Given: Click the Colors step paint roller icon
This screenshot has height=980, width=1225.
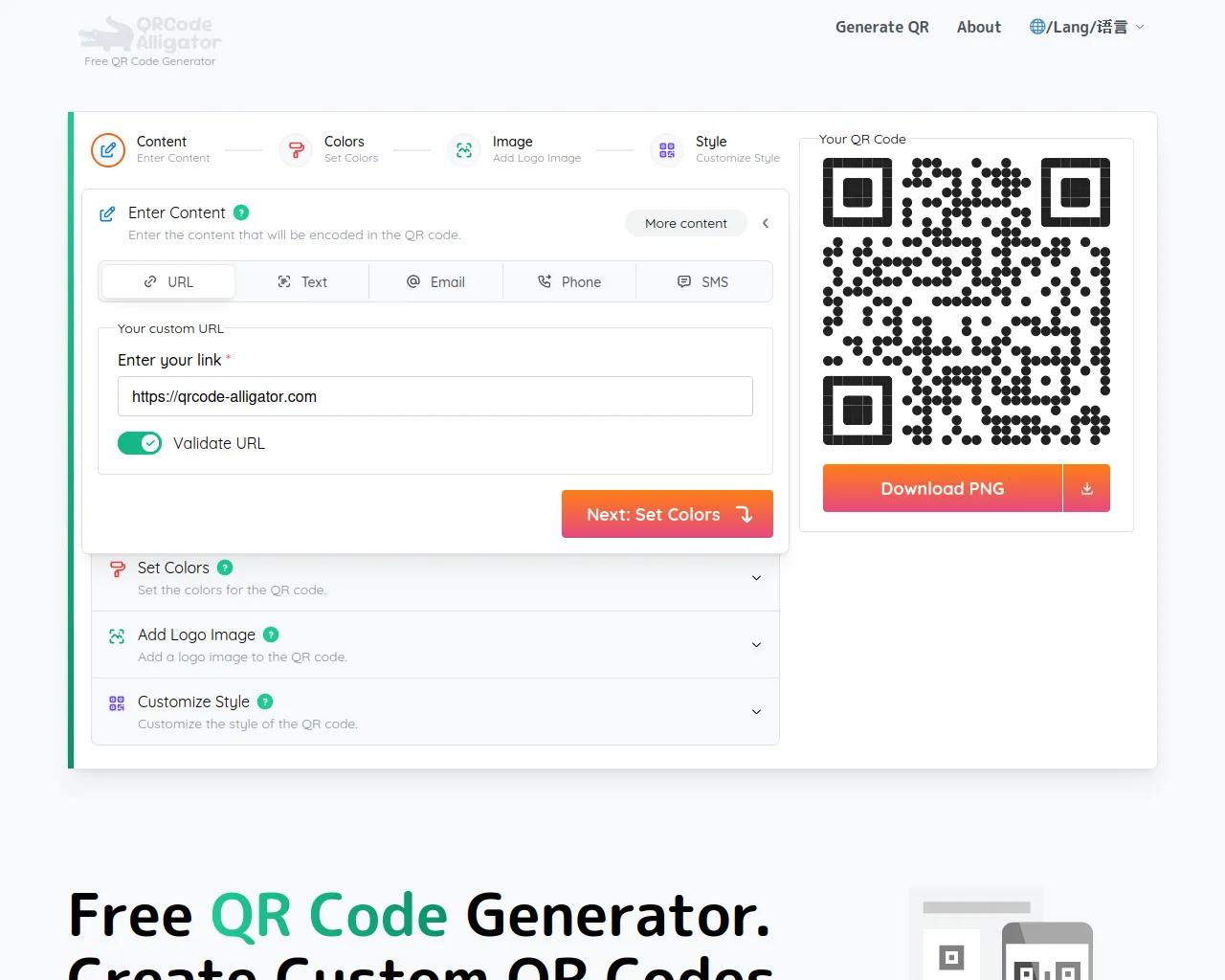Looking at the screenshot, I should (296, 150).
